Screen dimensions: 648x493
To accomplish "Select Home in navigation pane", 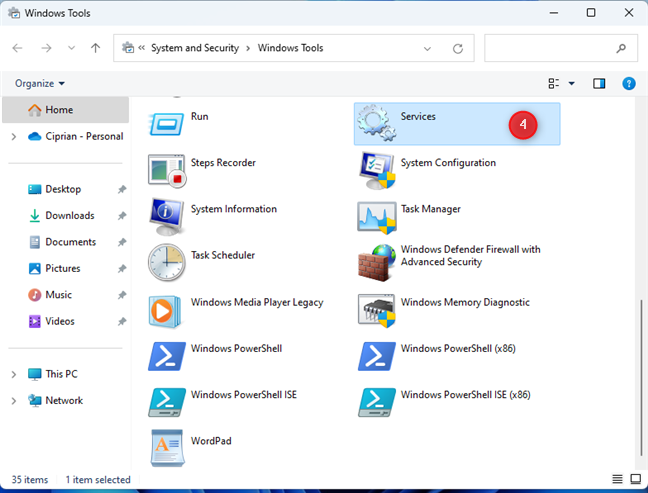I will (x=65, y=110).
